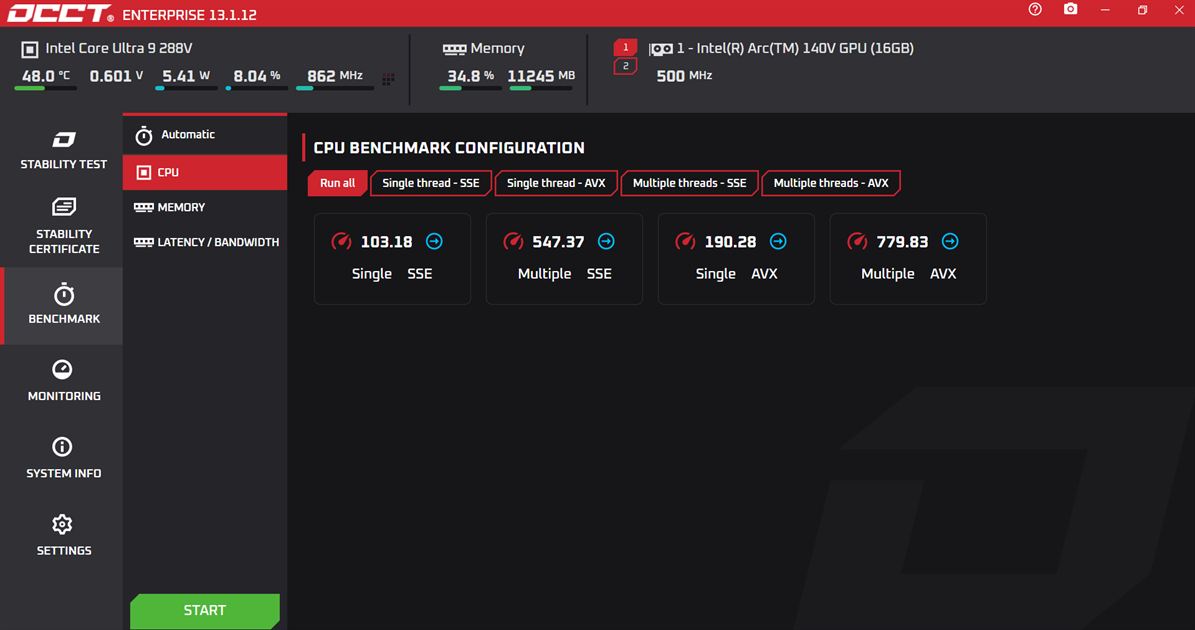Select Automatic benchmark option
1195x630 pixels.
(205, 135)
